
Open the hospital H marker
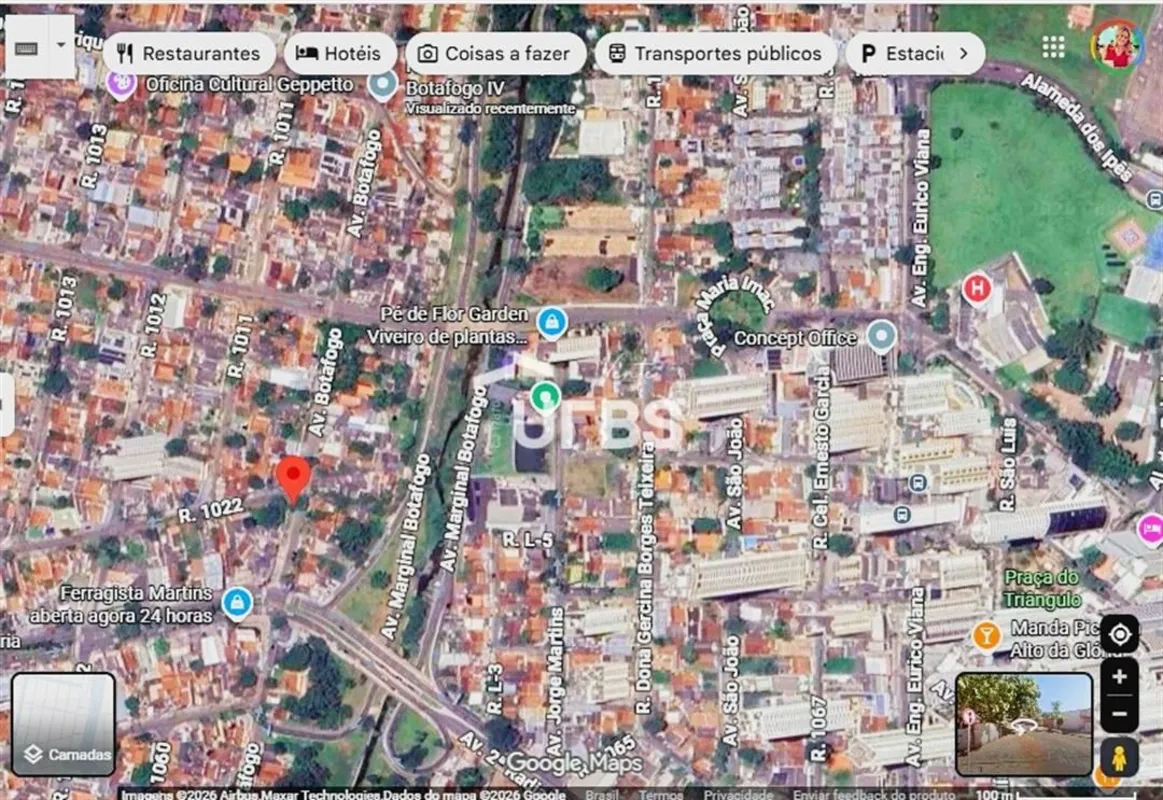(977, 288)
